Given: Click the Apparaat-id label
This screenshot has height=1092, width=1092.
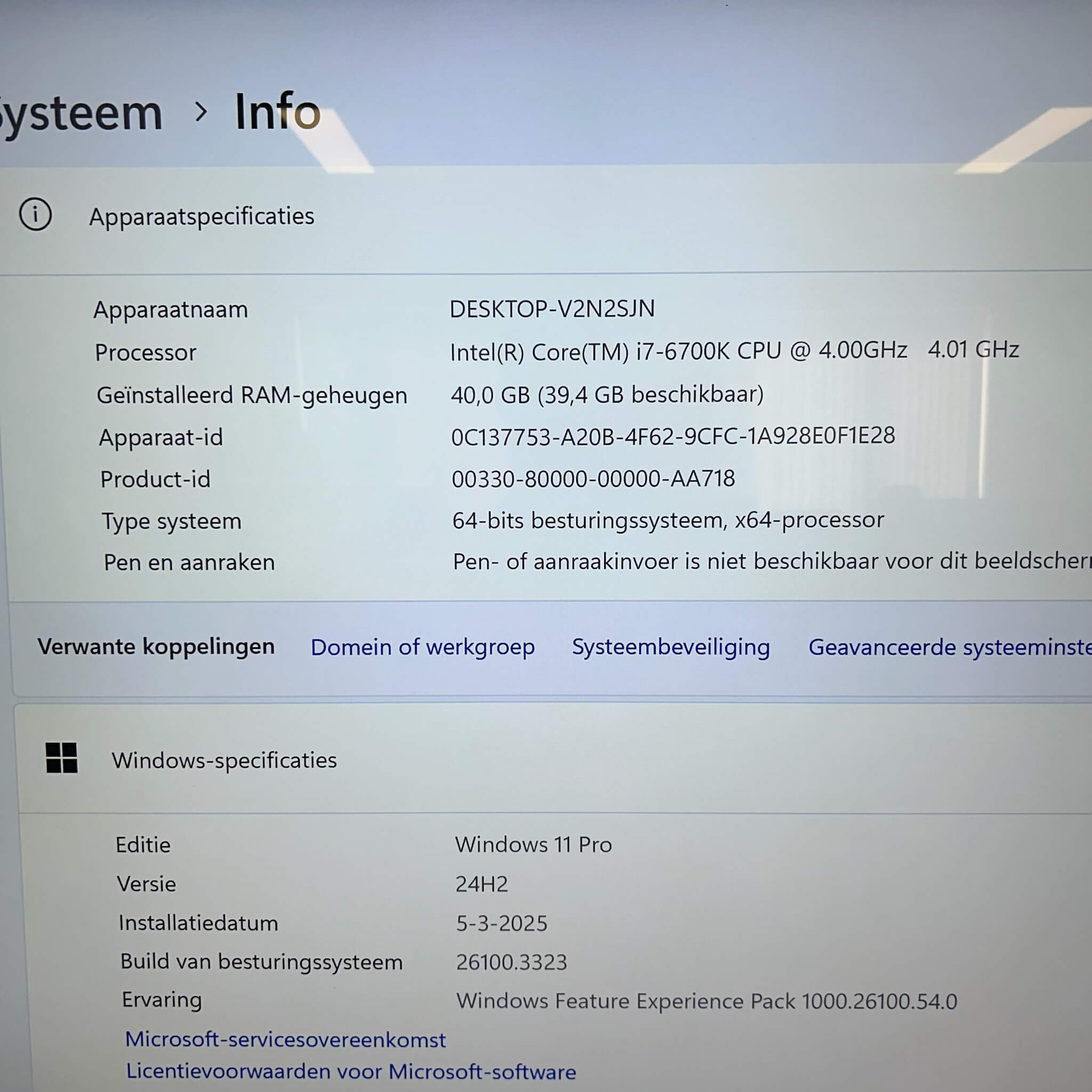Looking at the screenshot, I should click(x=161, y=438).
